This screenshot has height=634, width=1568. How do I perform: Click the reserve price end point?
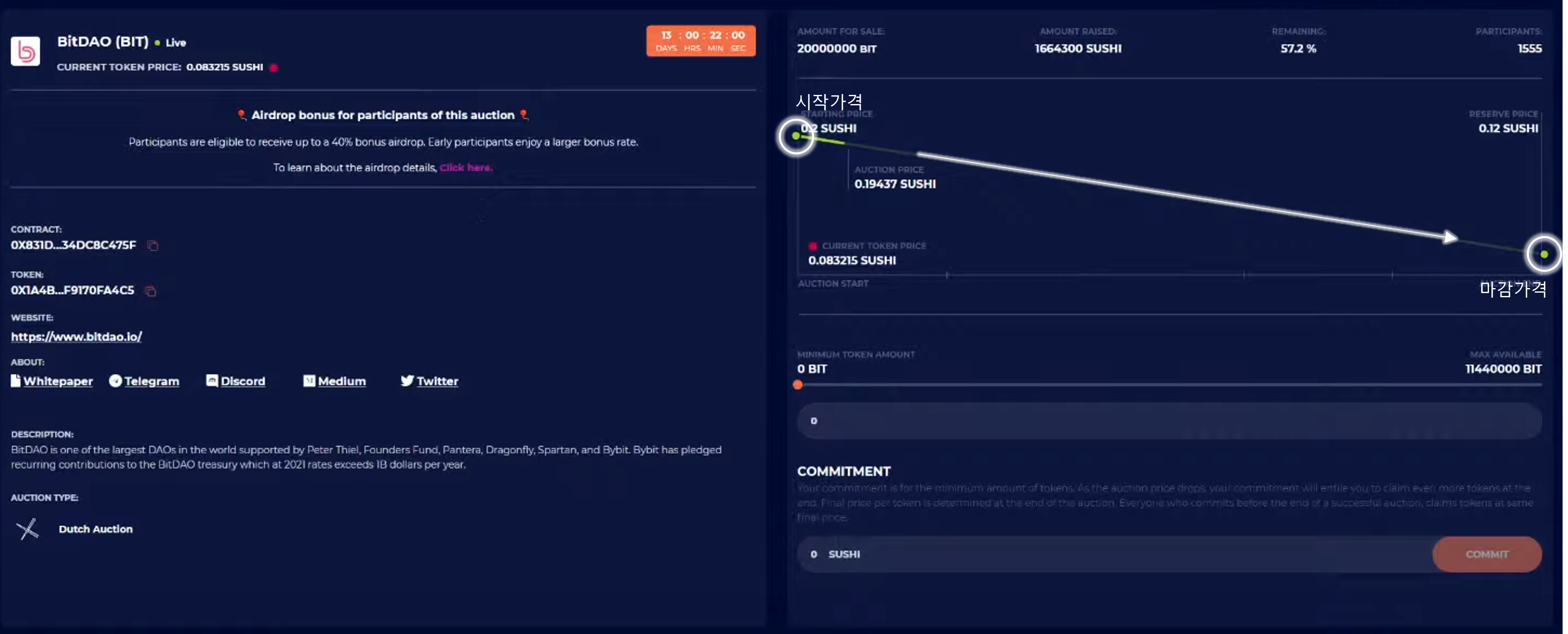point(1543,254)
